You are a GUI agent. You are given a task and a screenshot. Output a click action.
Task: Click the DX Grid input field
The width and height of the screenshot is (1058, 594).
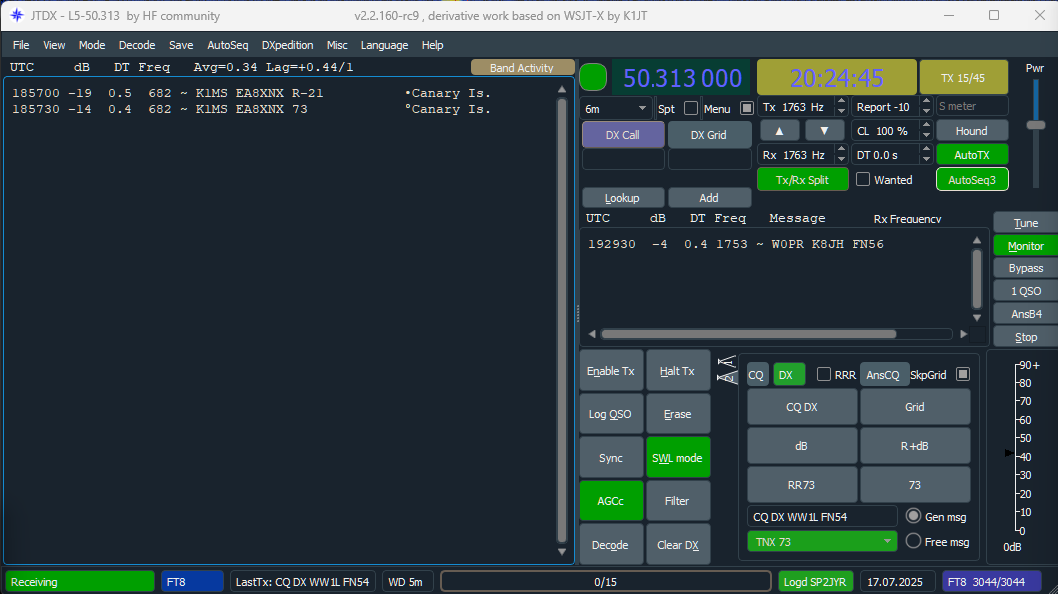tap(709, 159)
